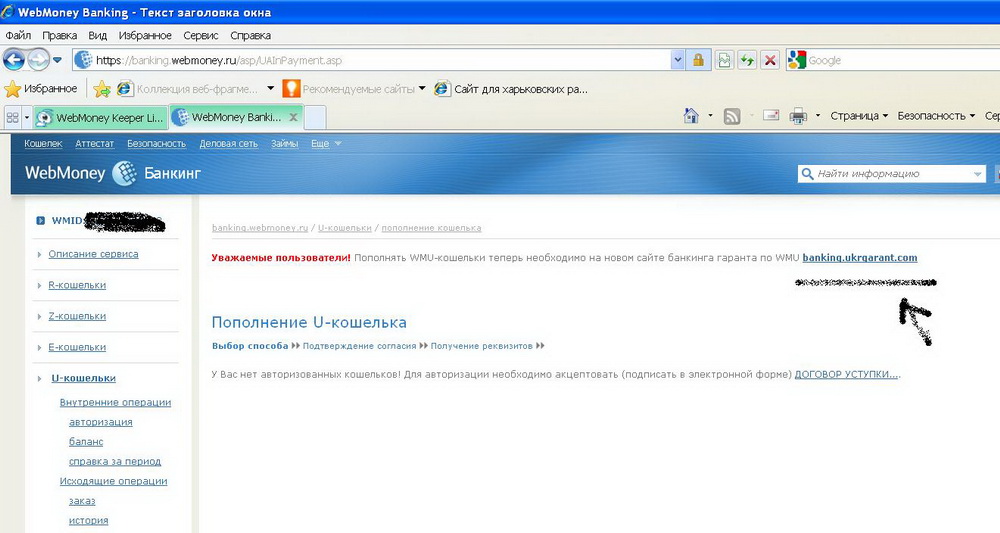Viewport: 1000px width, 533px height.
Task: Open the Правка menu
Action: coord(59,36)
